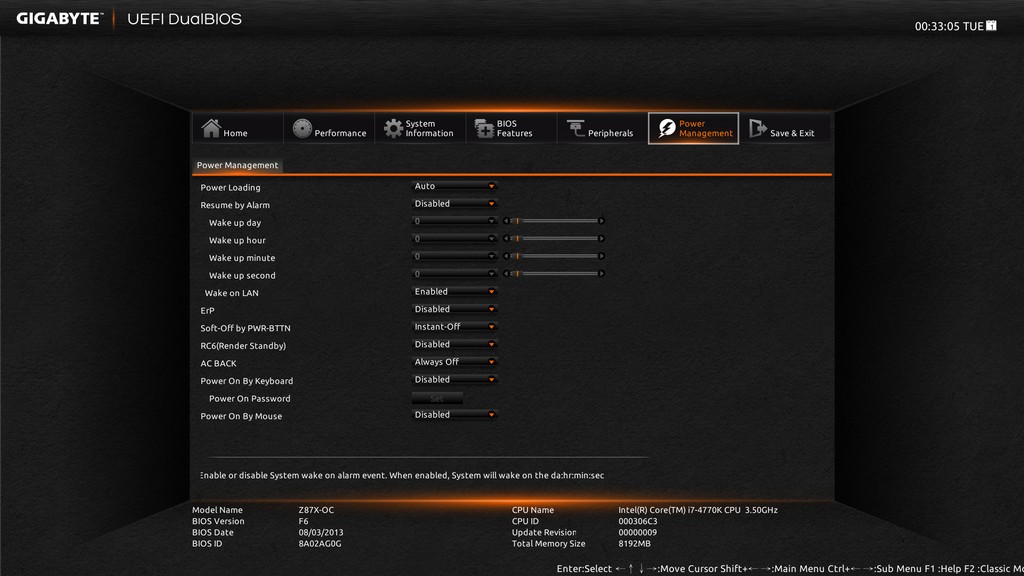The height and width of the screenshot is (576, 1024).
Task: Click the CPU name i7-4770K text
Action: 697,510
